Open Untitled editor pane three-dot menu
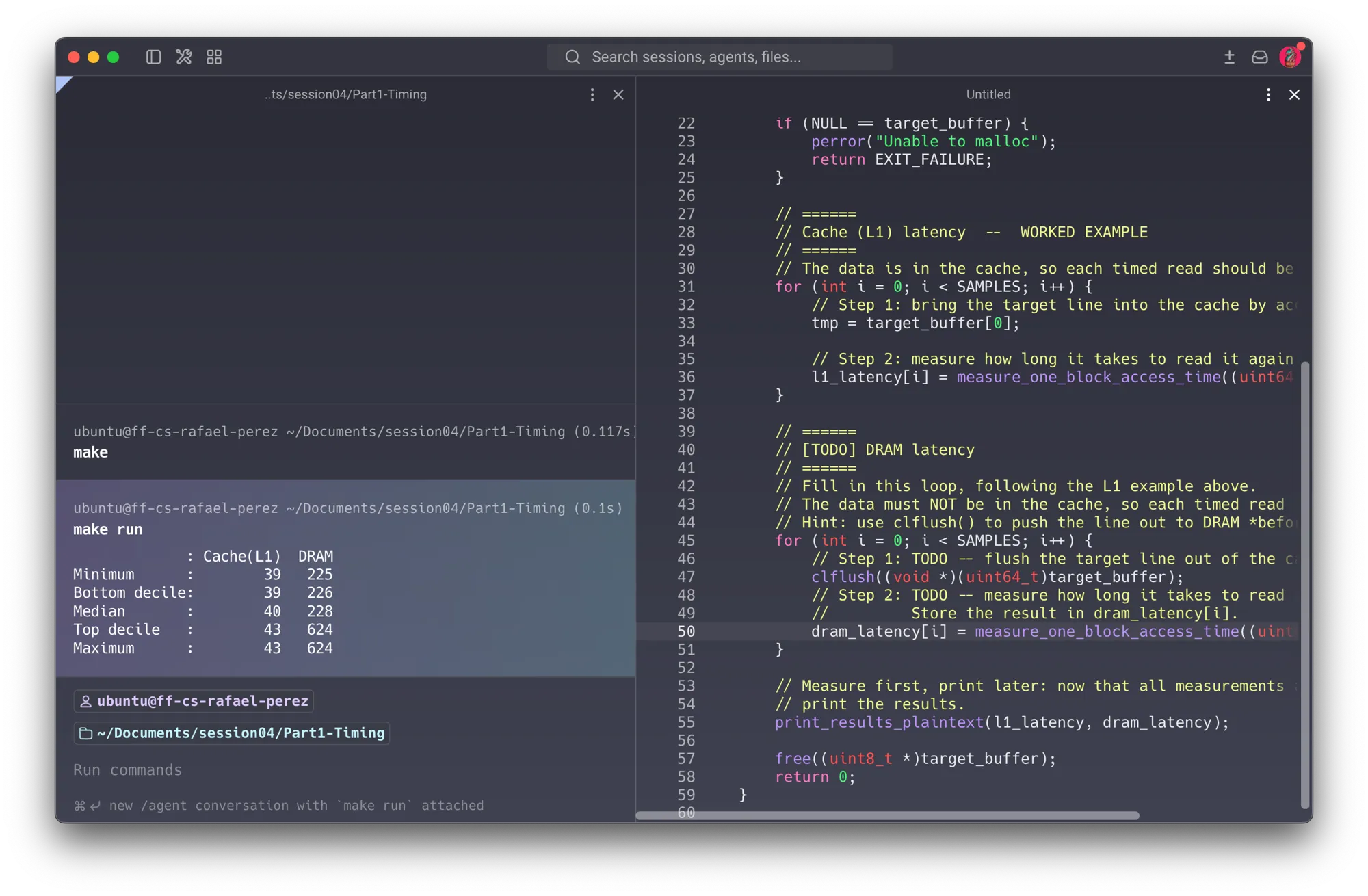The width and height of the screenshot is (1368, 896). click(x=1268, y=94)
